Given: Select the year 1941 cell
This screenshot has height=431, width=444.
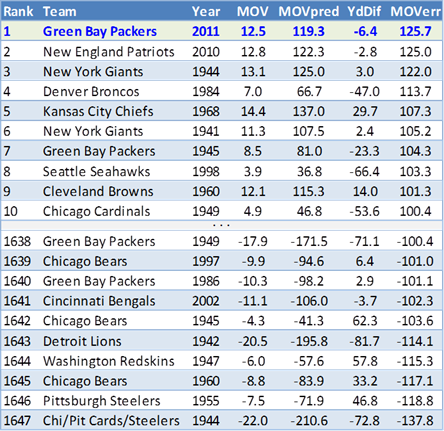Looking at the screenshot, I should pos(206,131).
